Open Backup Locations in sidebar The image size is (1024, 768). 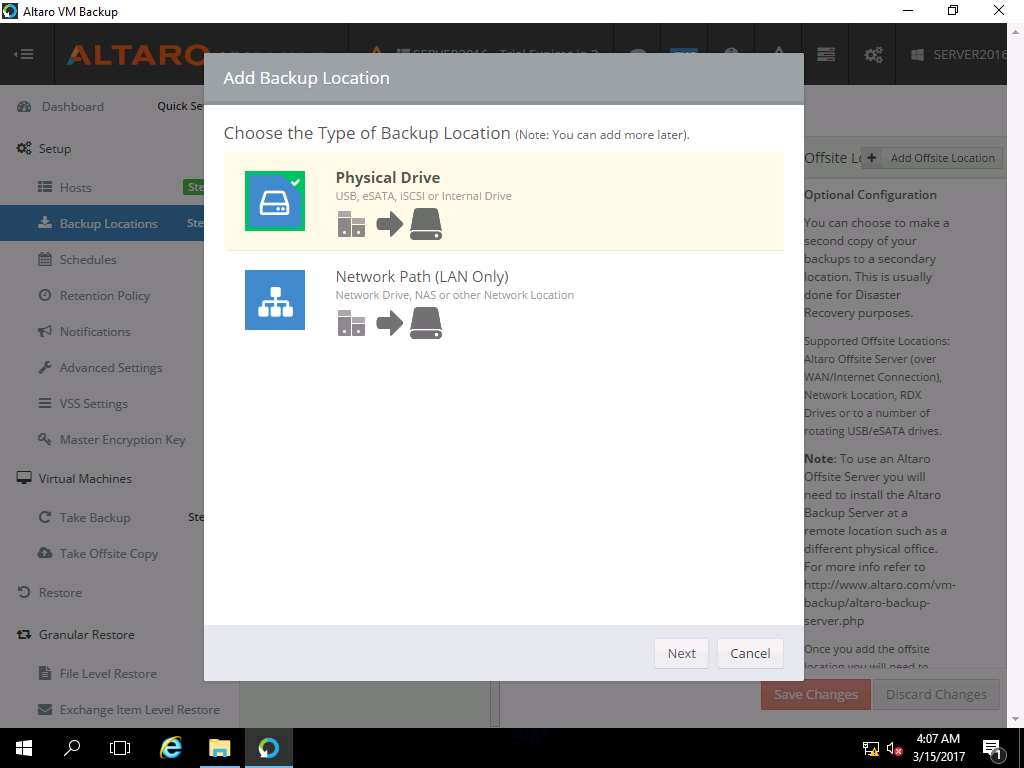[x=108, y=223]
